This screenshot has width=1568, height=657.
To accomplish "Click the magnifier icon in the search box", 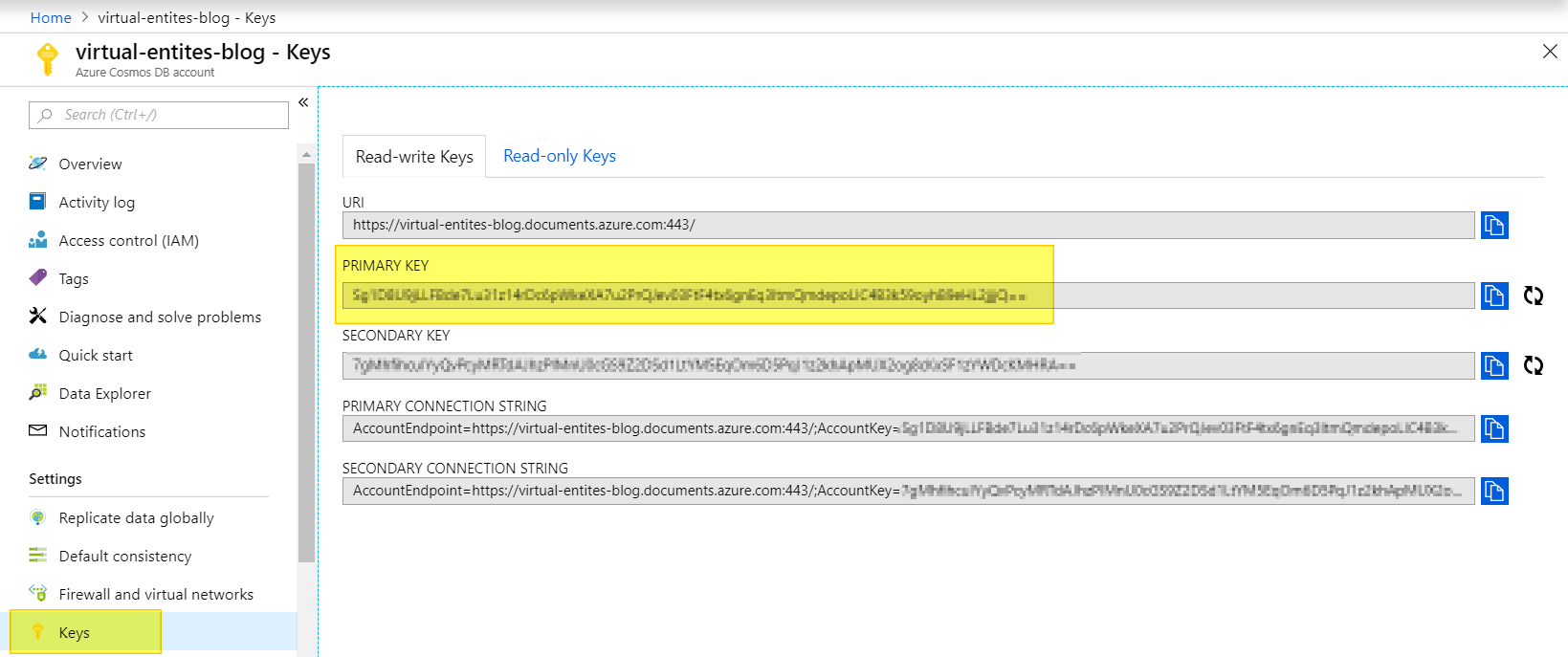I will (45, 115).
